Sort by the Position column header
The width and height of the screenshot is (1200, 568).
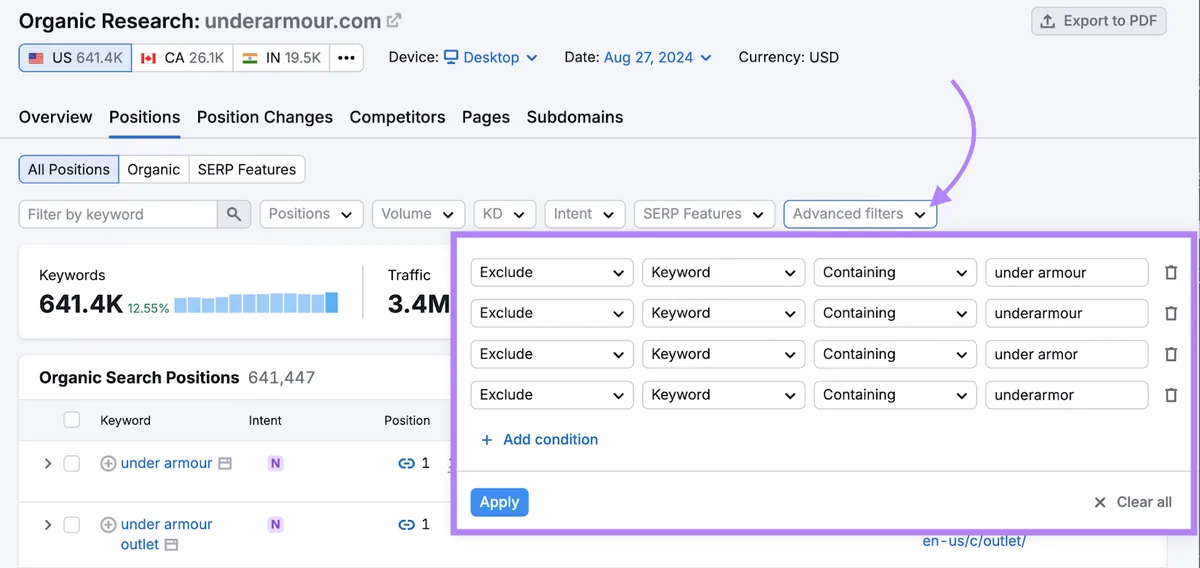407,420
